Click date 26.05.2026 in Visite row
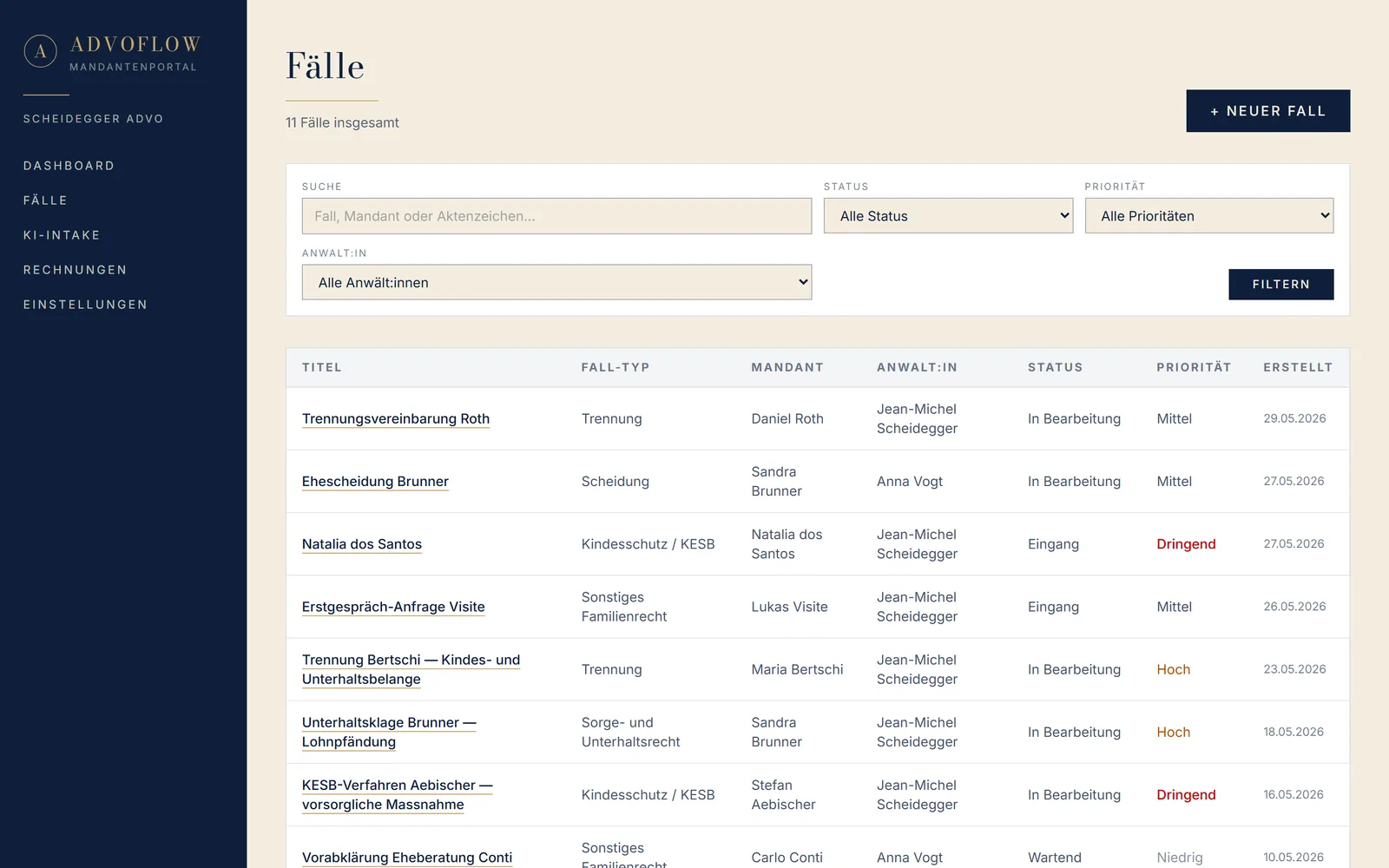Screen dimensions: 1389x868 (x=1294, y=607)
